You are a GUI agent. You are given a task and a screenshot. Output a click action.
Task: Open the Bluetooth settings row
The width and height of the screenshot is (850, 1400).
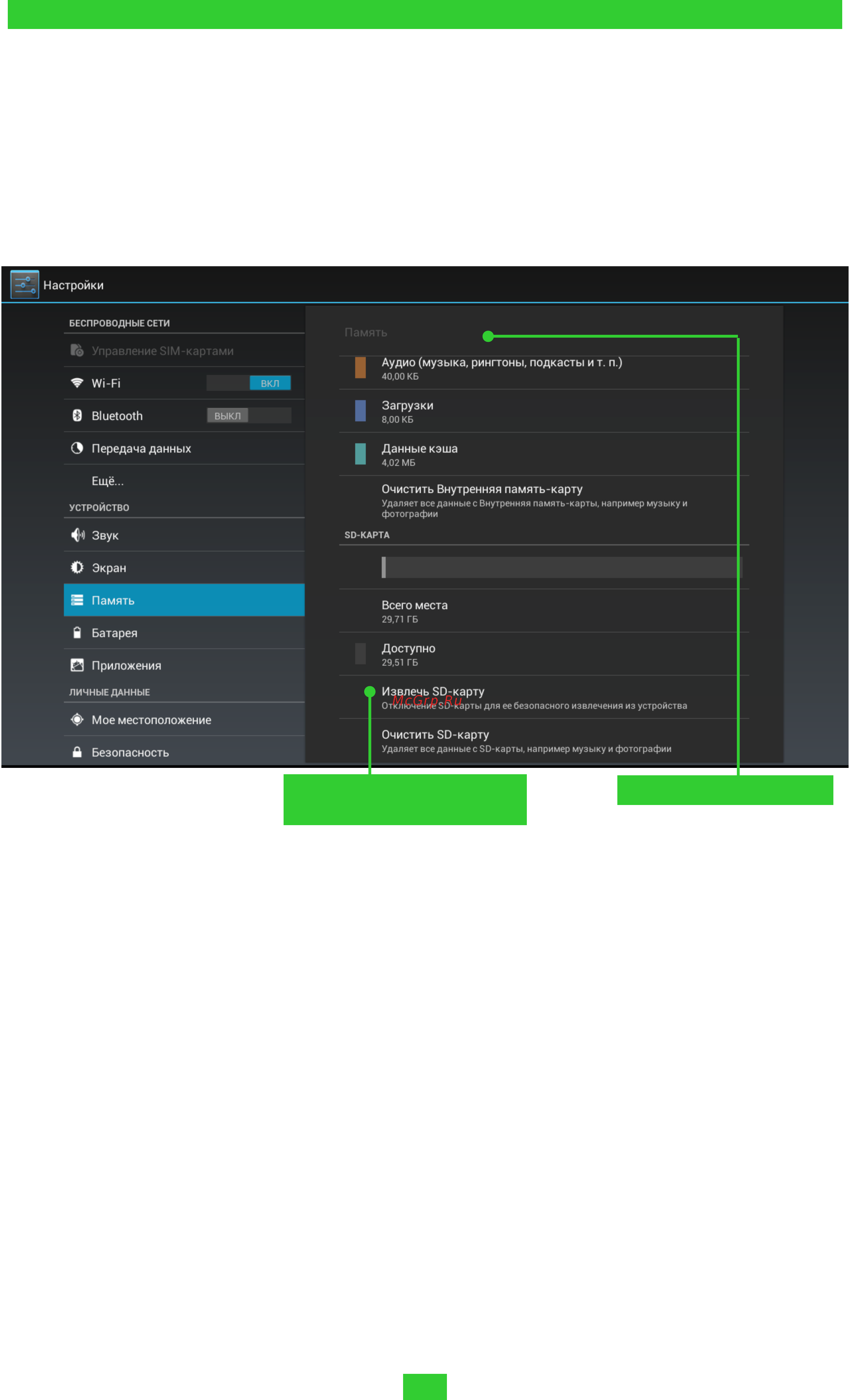[x=184, y=415]
